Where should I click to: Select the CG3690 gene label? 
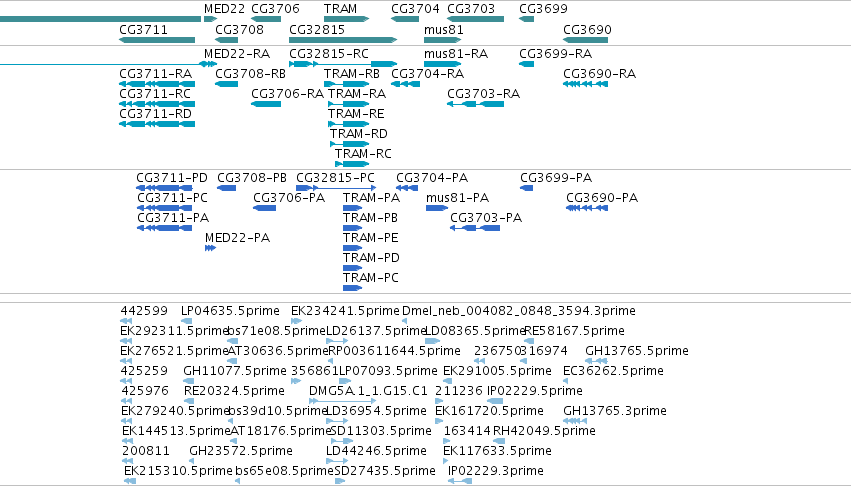tap(587, 30)
